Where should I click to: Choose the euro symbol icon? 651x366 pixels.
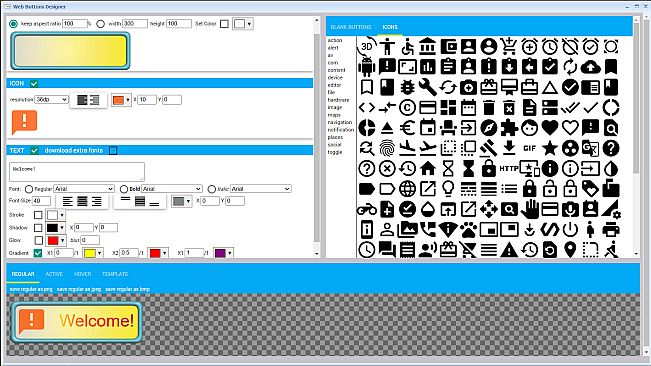coord(407,128)
